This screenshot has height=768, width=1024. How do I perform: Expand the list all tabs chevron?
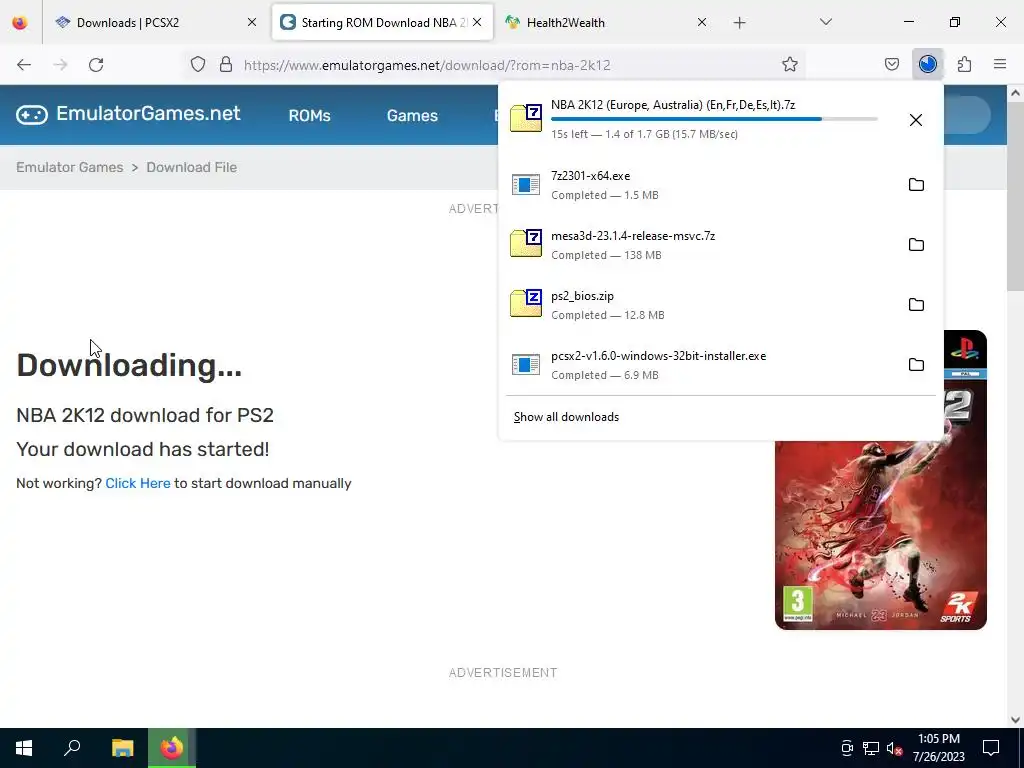click(x=825, y=22)
